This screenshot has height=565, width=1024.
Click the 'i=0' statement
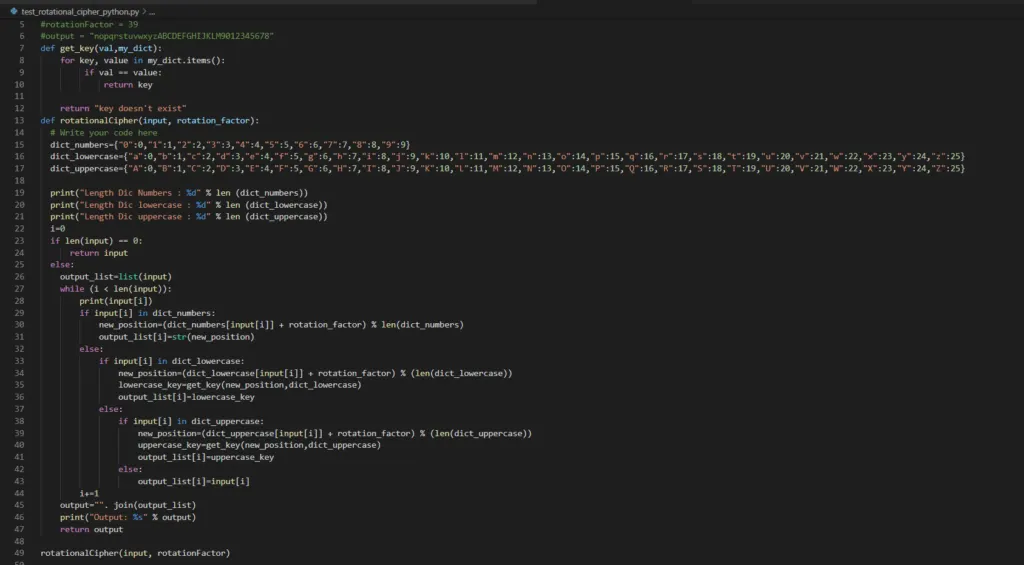tap(57, 229)
